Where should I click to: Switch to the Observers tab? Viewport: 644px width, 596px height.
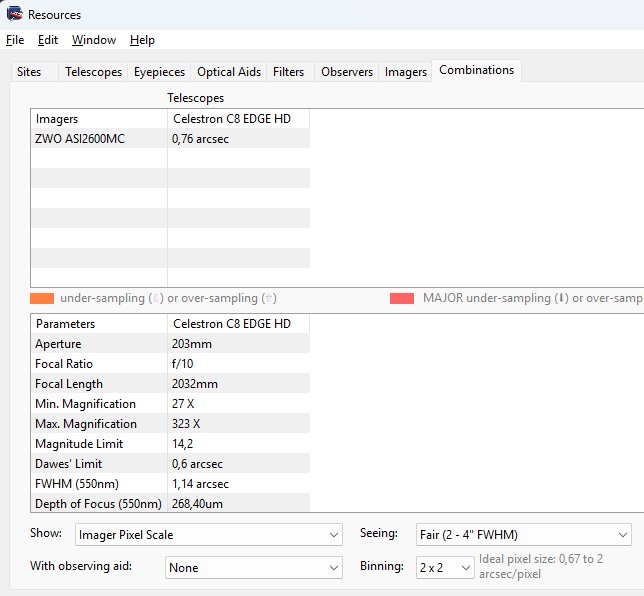347,72
